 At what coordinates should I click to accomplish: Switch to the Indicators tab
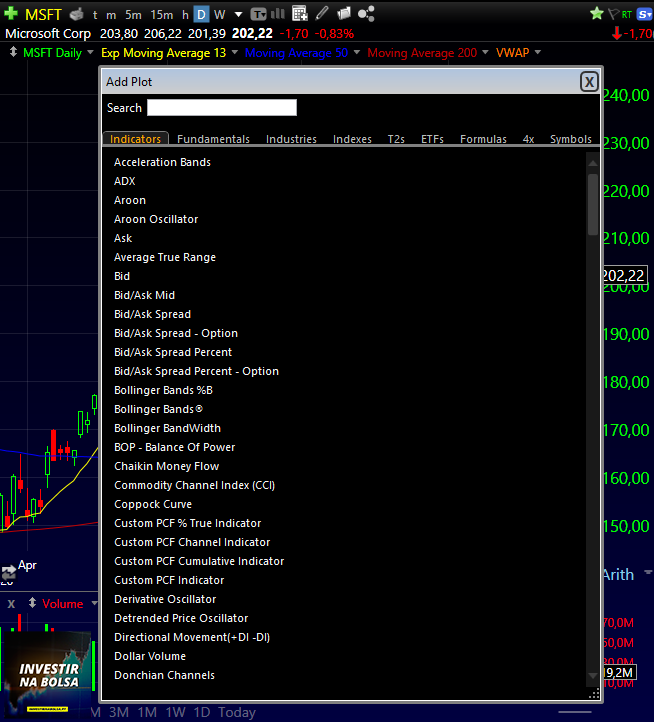click(x=135, y=139)
